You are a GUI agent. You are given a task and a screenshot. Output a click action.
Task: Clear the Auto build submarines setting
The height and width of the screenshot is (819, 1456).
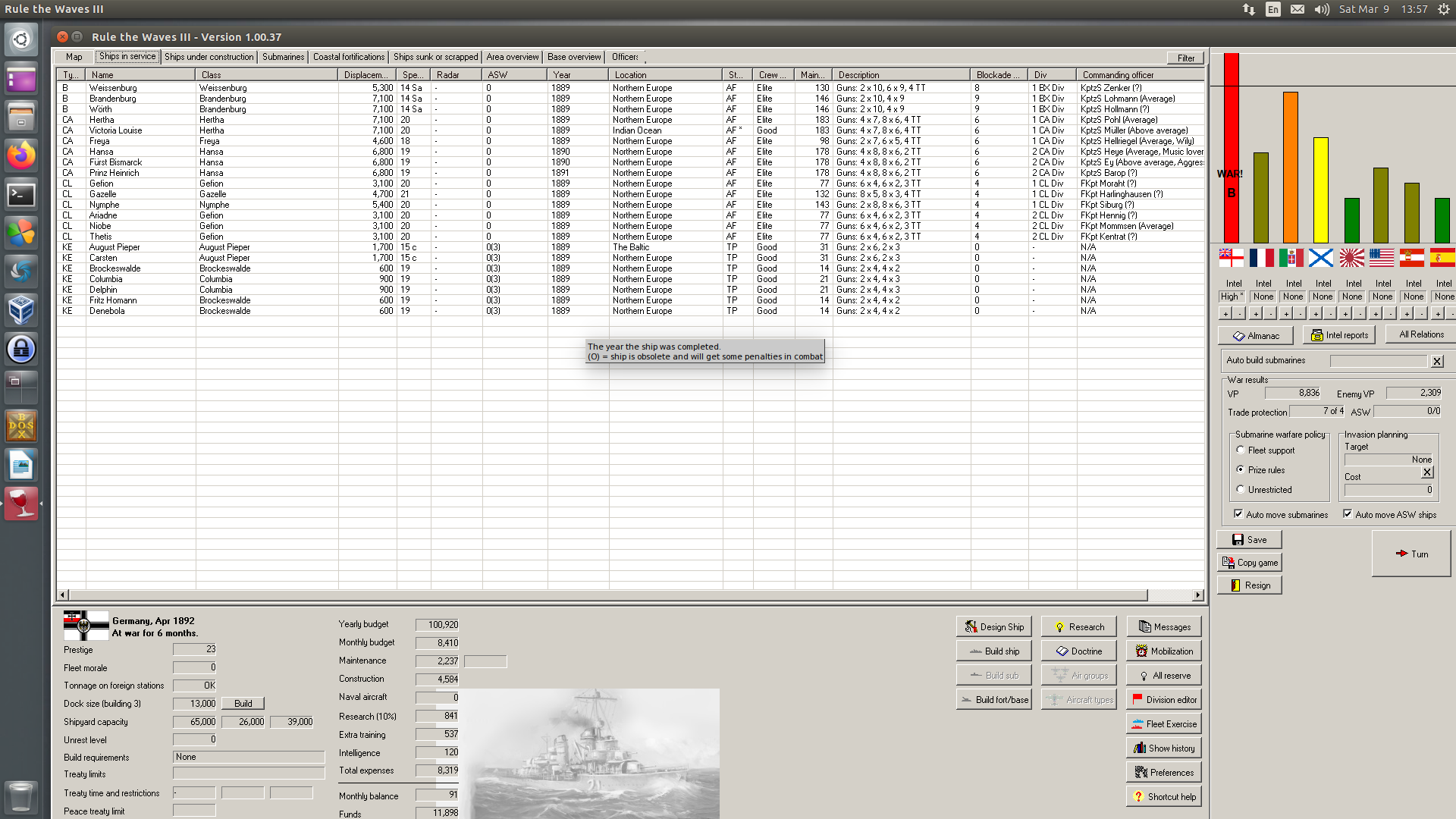(1437, 362)
